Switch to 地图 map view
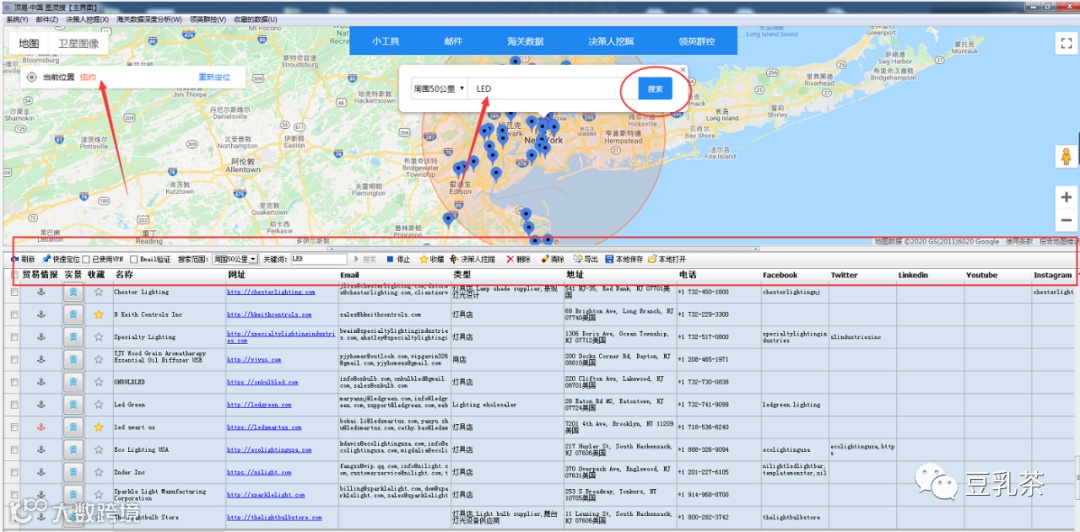Viewport: 1080px width, 532px height. point(29,43)
